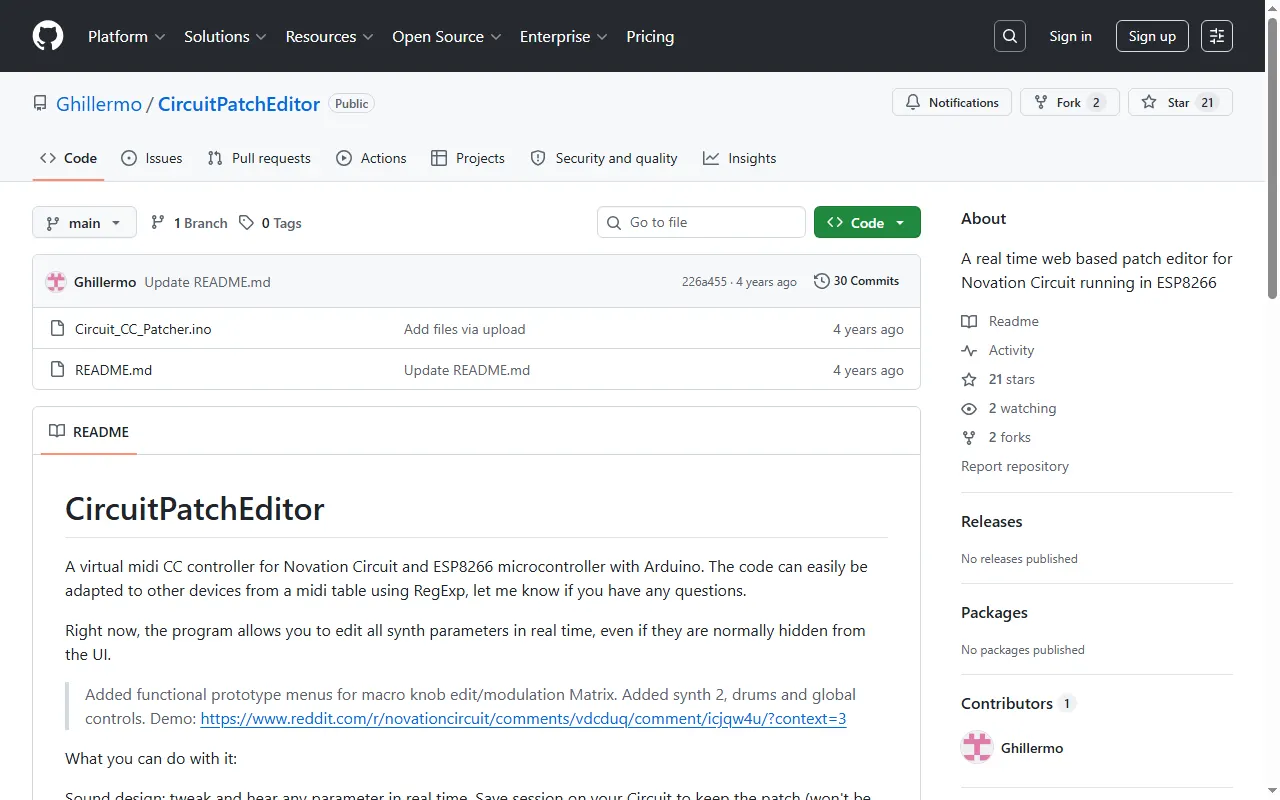This screenshot has height=800, width=1280.
Task: View 2 forks in sidebar
Action: pyautogui.click(x=996, y=437)
